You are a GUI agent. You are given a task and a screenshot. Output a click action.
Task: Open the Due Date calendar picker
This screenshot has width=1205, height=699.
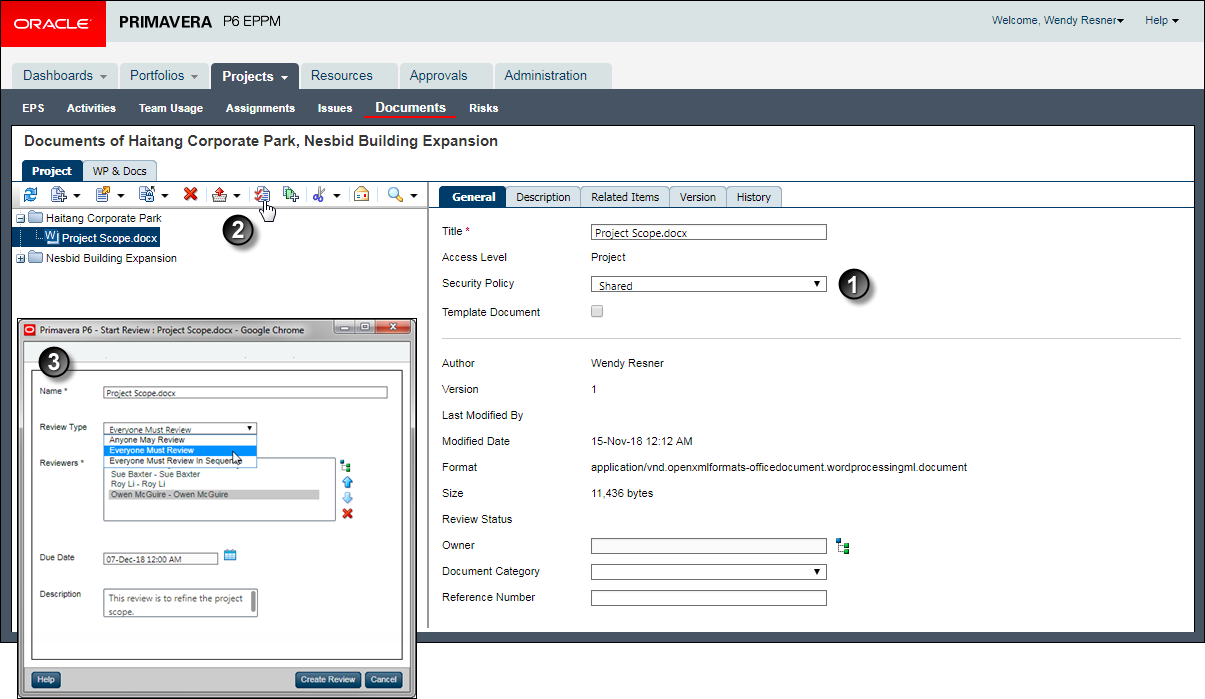[229, 555]
